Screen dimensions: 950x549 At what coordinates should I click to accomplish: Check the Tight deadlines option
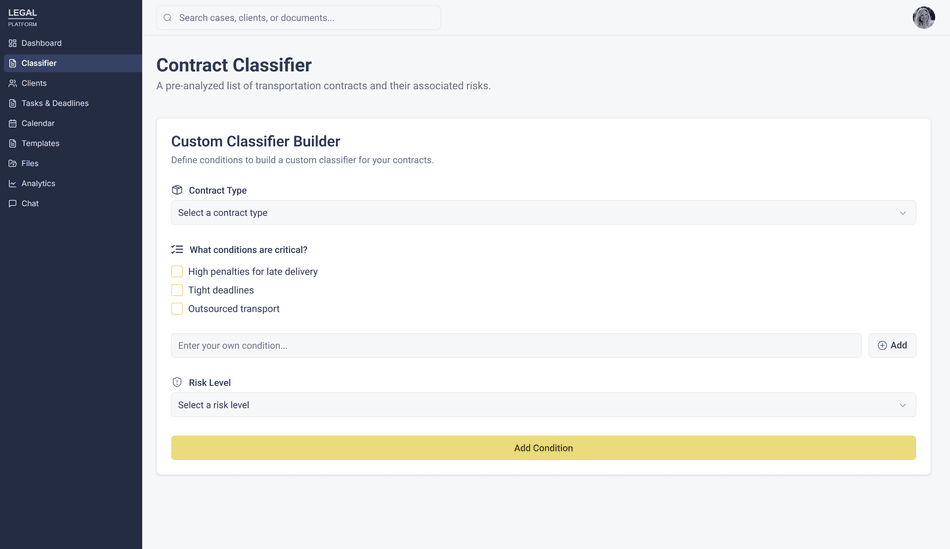[177, 290]
